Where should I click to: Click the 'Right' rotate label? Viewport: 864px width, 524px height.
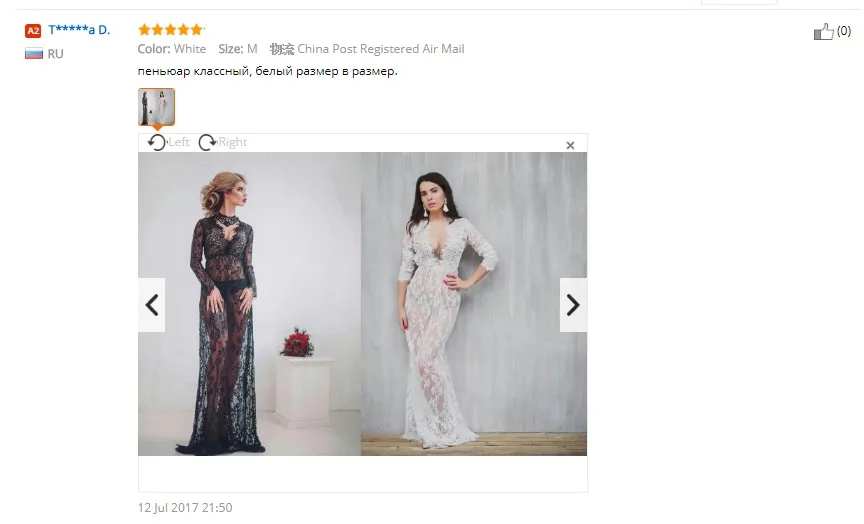[233, 142]
